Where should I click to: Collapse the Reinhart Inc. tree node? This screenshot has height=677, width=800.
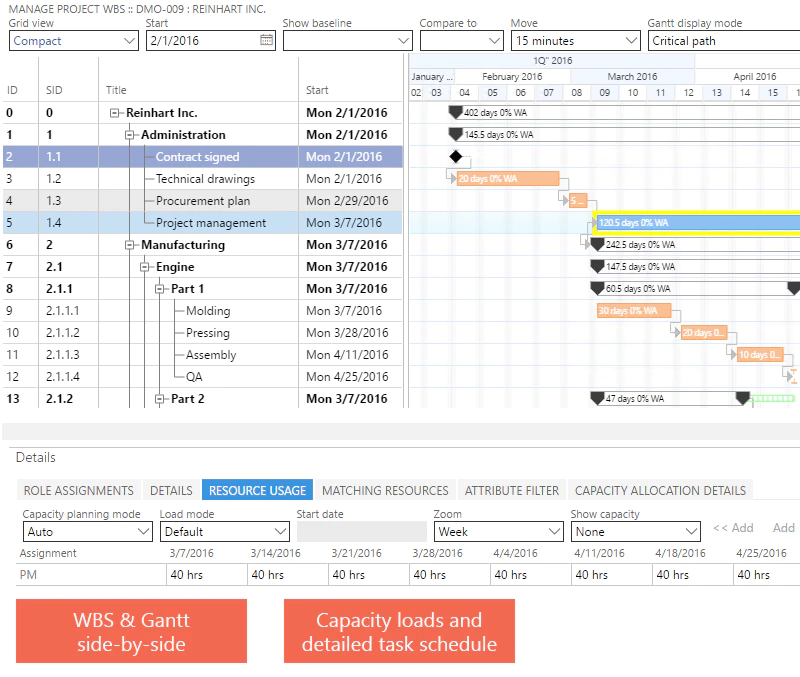click(115, 113)
